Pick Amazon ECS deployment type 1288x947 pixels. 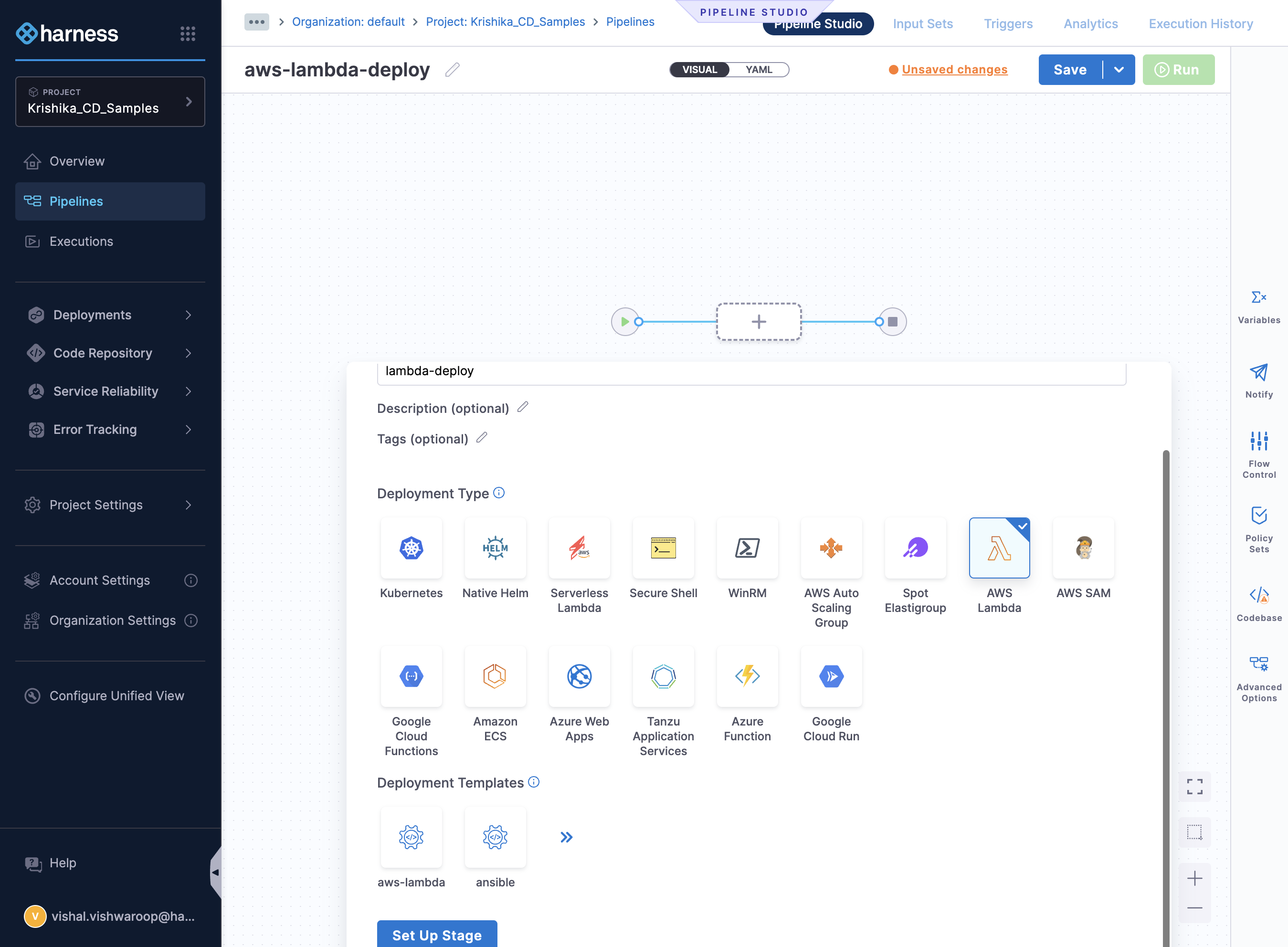point(495,676)
